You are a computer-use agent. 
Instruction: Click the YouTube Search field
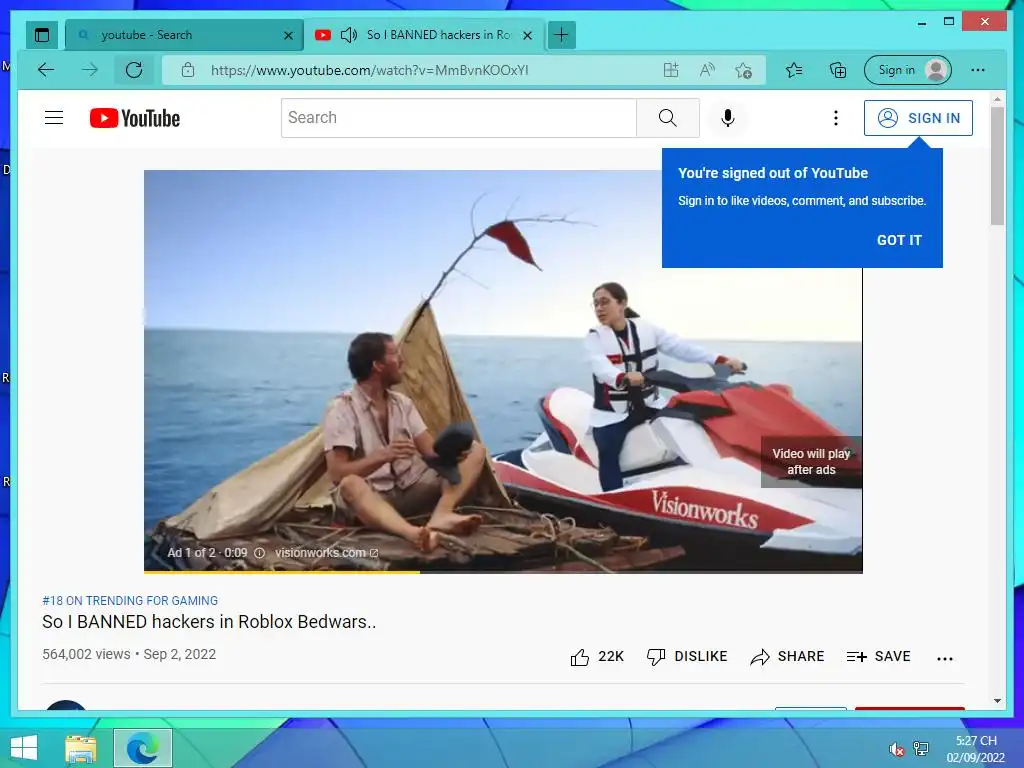pos(458,118)
